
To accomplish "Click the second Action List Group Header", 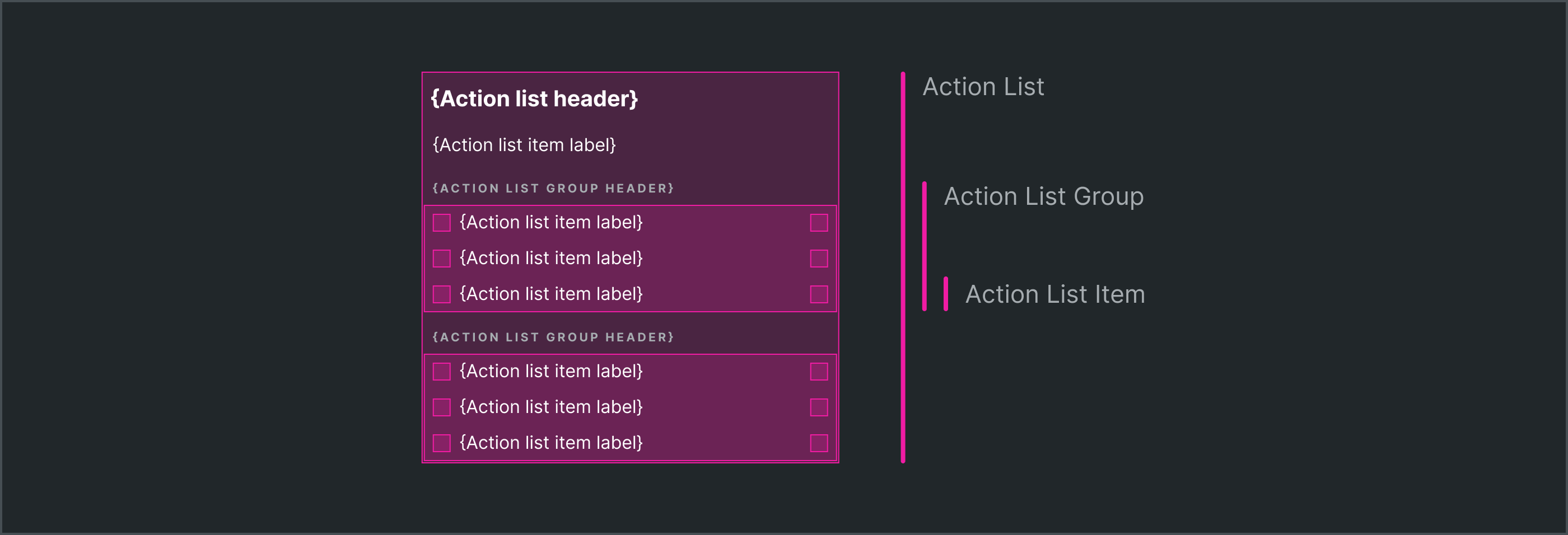I will 553,337.
